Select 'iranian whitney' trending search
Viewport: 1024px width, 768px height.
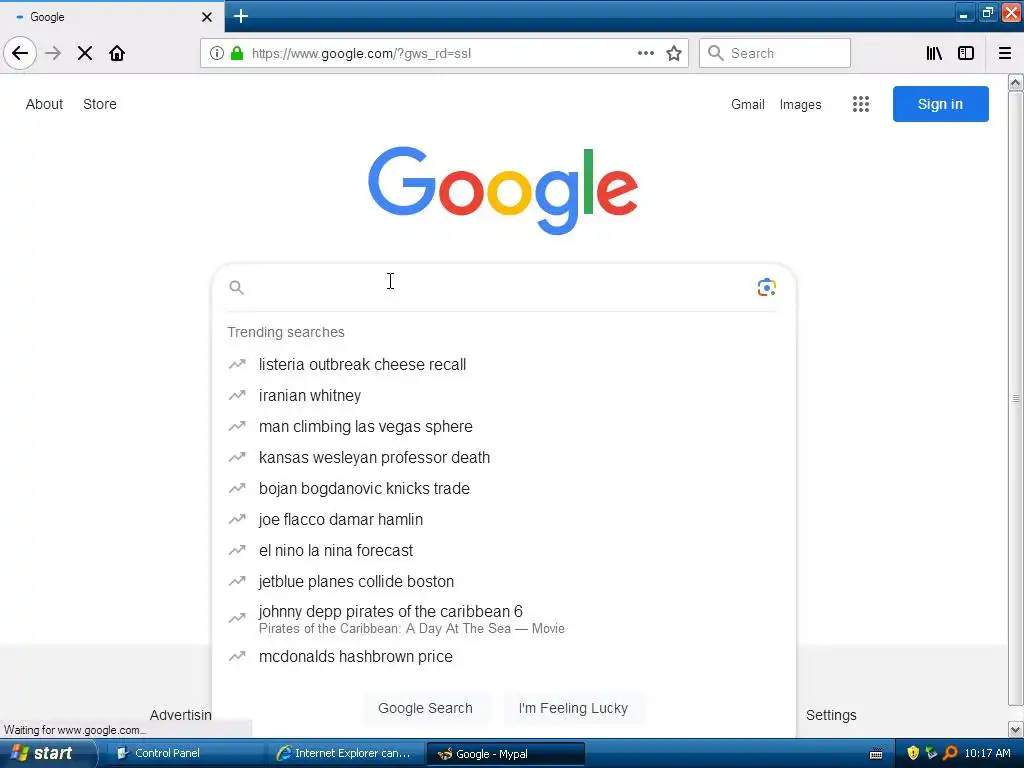504,395
